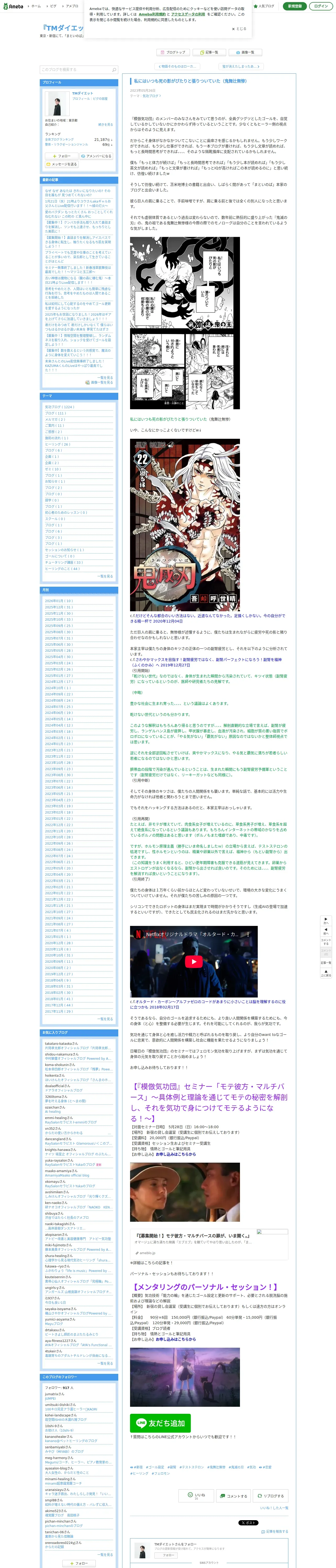Open the 続きを見る link in the profile
The image size is (336, 1568).
click(x=105, y=124)
